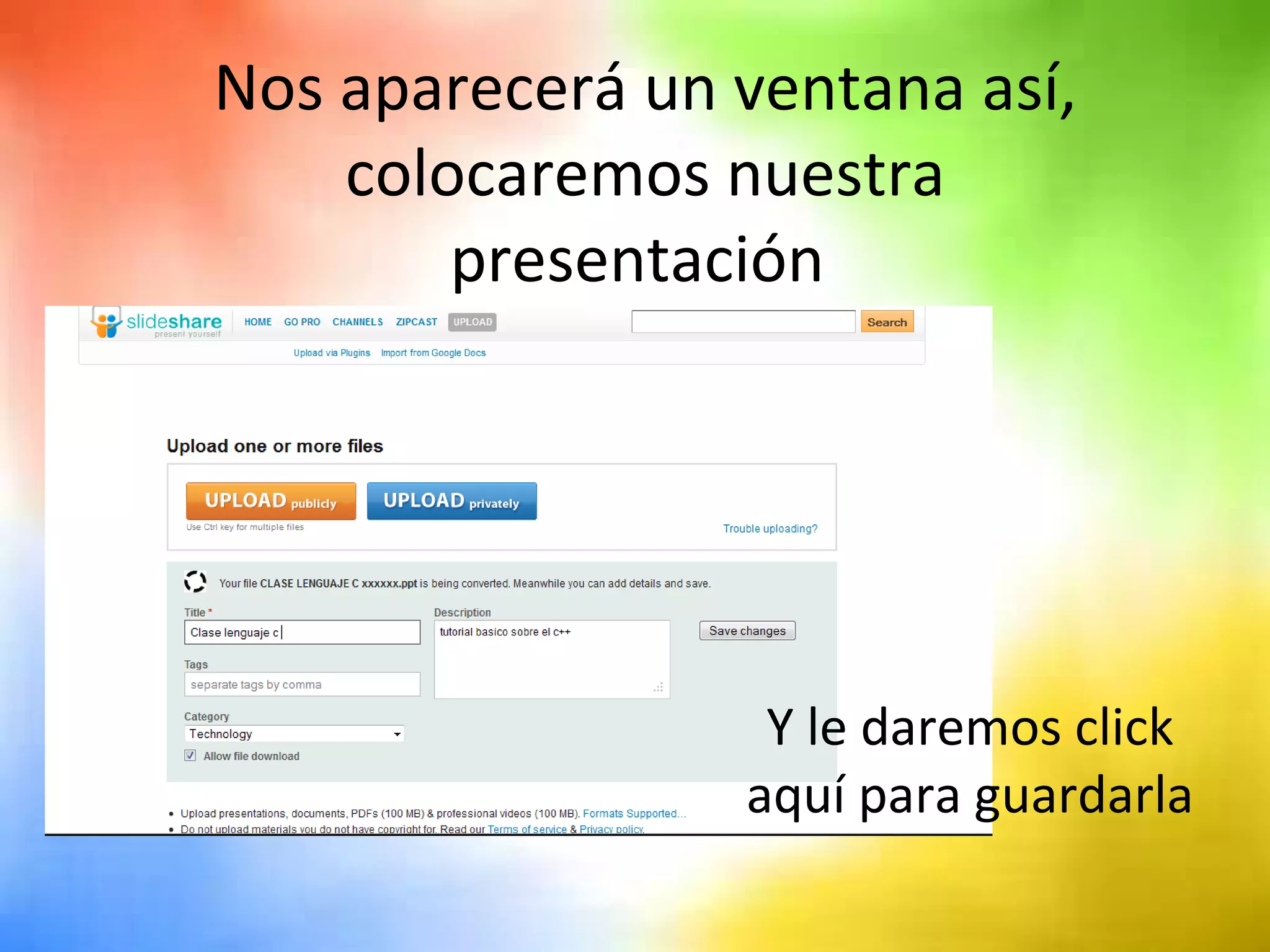
Task: Click the file conversion spinner icon
Action: [195, 581]
